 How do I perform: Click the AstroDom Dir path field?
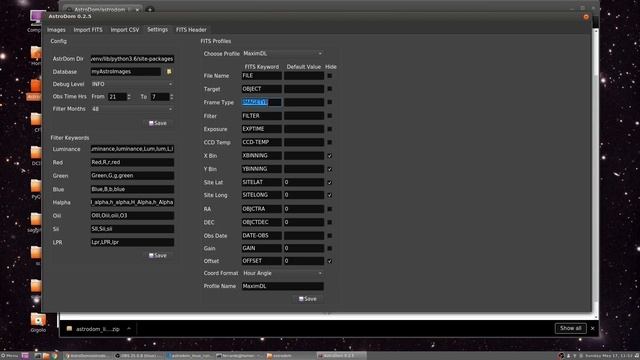[x=132, y=59]
